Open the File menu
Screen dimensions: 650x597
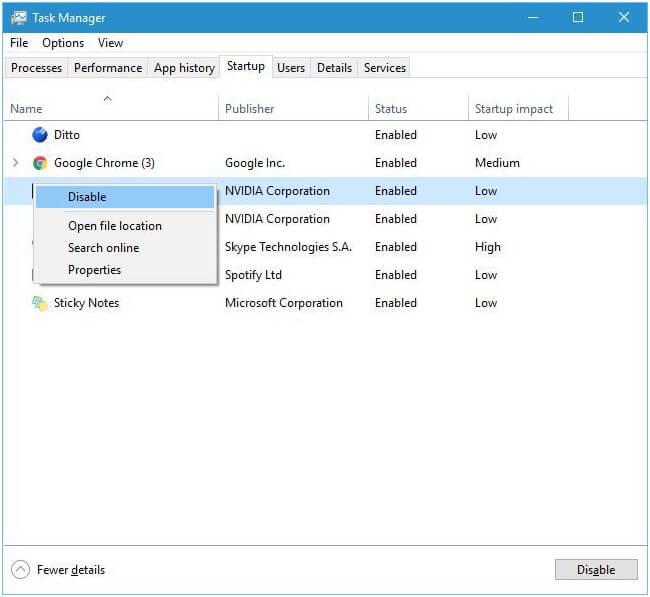pyautogui.click(x=19, y=43)
